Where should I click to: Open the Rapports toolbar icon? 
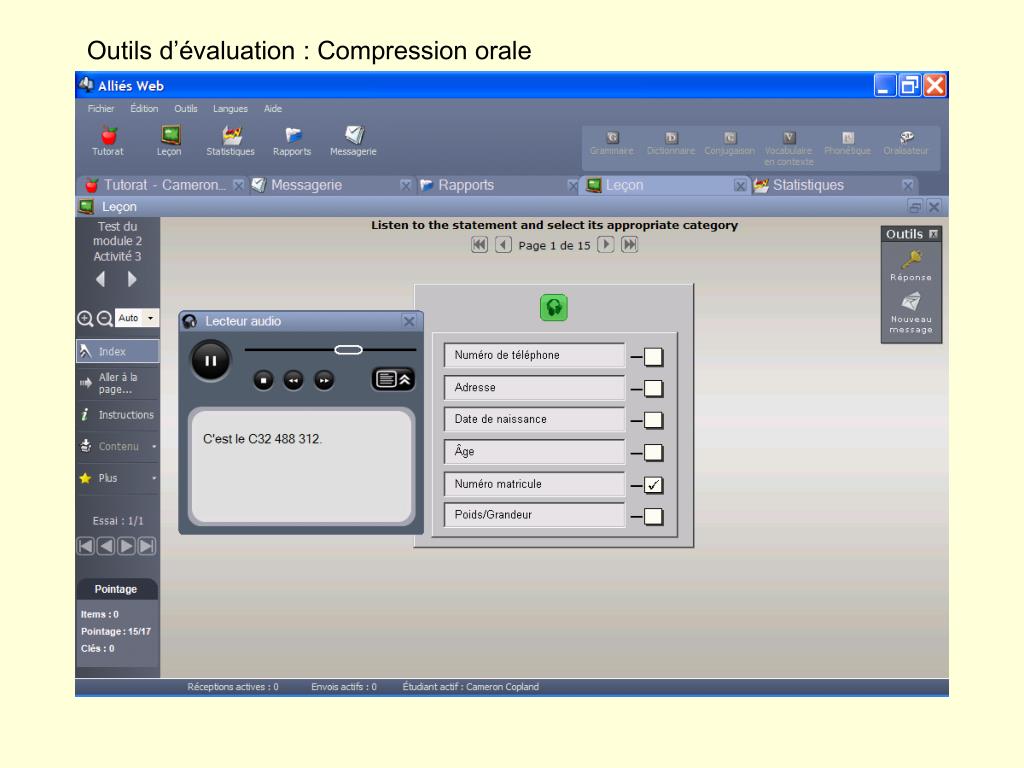click(x=293, y=135)
